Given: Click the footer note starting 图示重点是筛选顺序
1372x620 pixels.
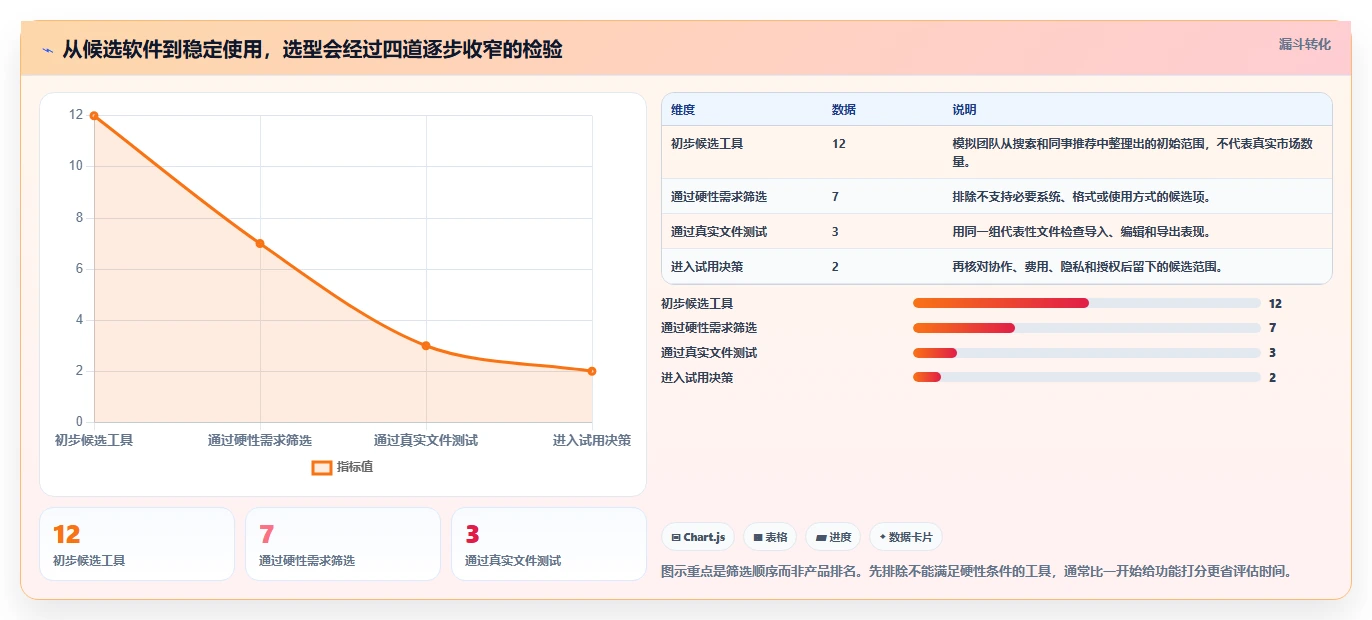Looking at the screenshot, I should click(x=980, y=572).
